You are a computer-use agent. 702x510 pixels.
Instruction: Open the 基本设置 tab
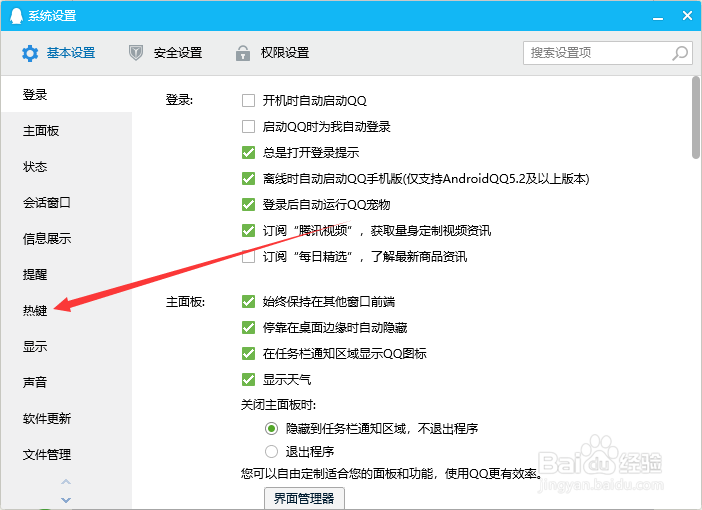click(58, 53)
